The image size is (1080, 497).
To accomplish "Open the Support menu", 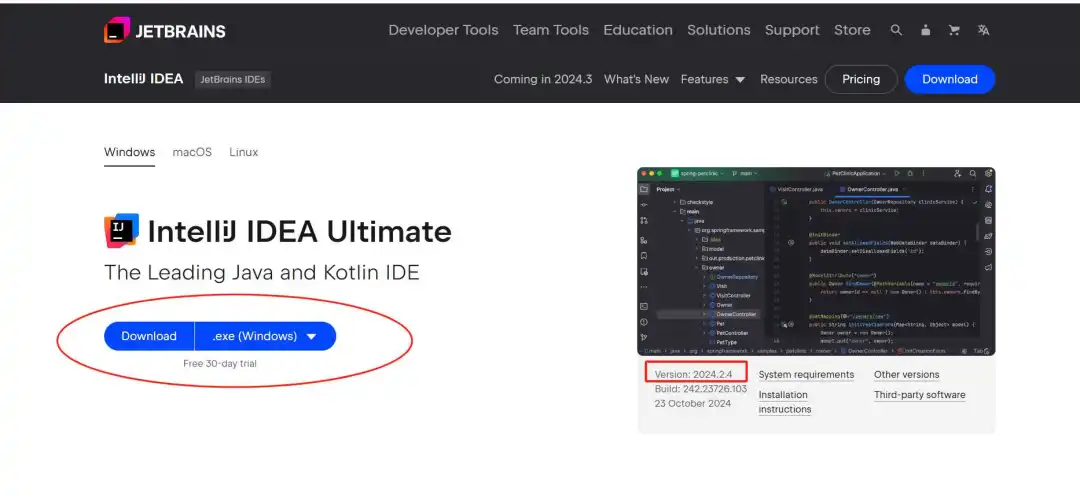I will click(792, 30).
